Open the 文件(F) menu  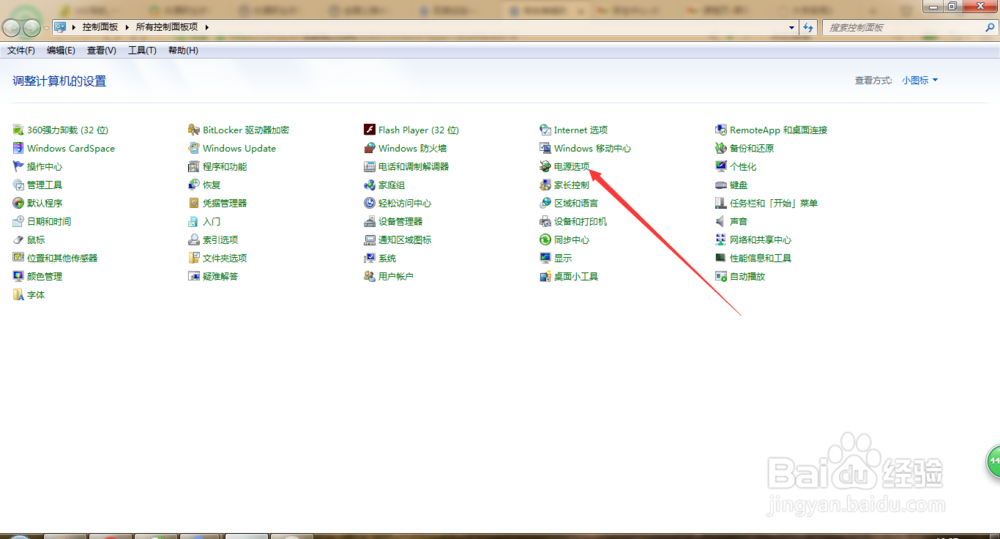coord(21,50)
